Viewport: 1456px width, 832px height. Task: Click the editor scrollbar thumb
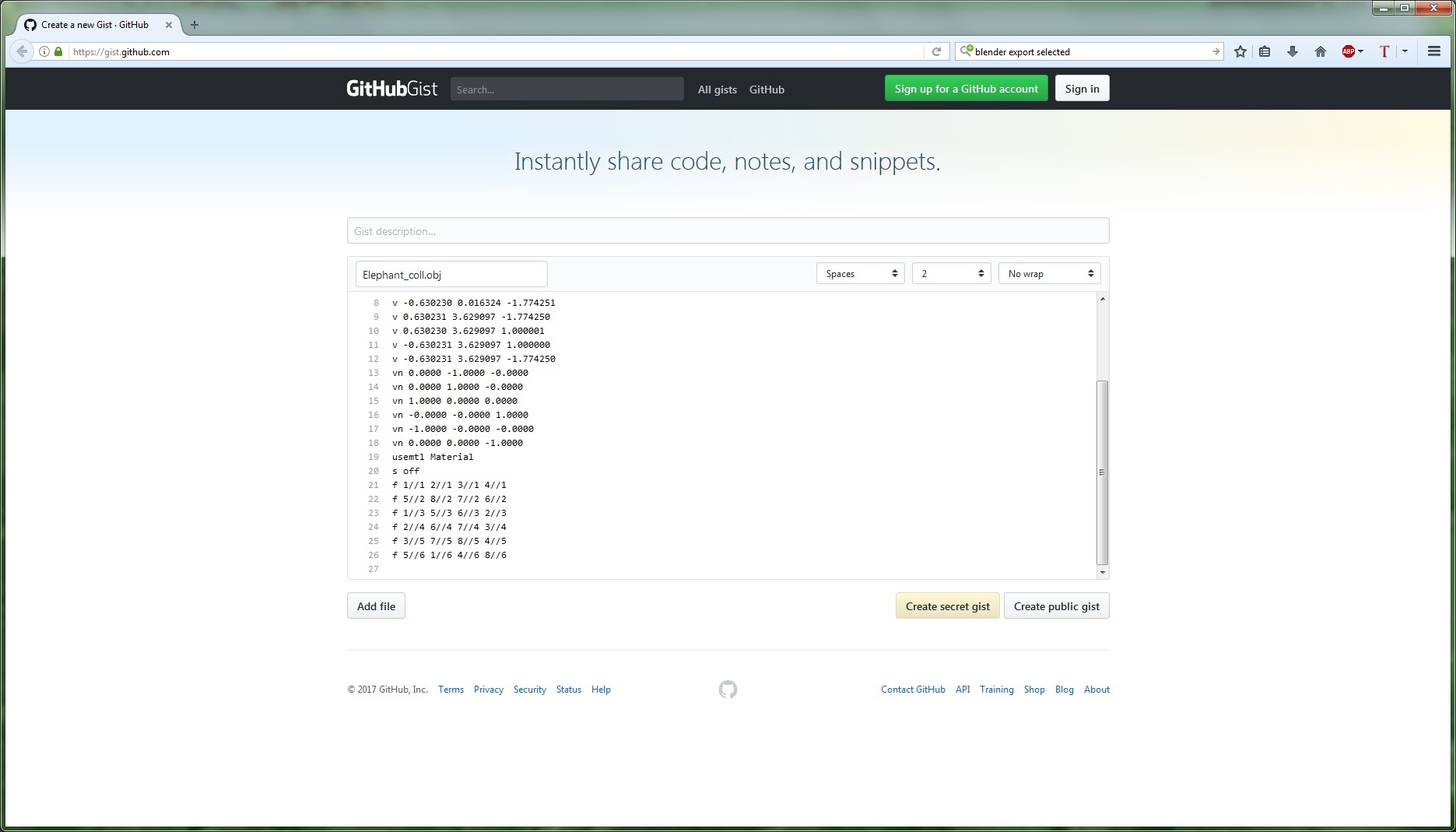pos(1102,472)
